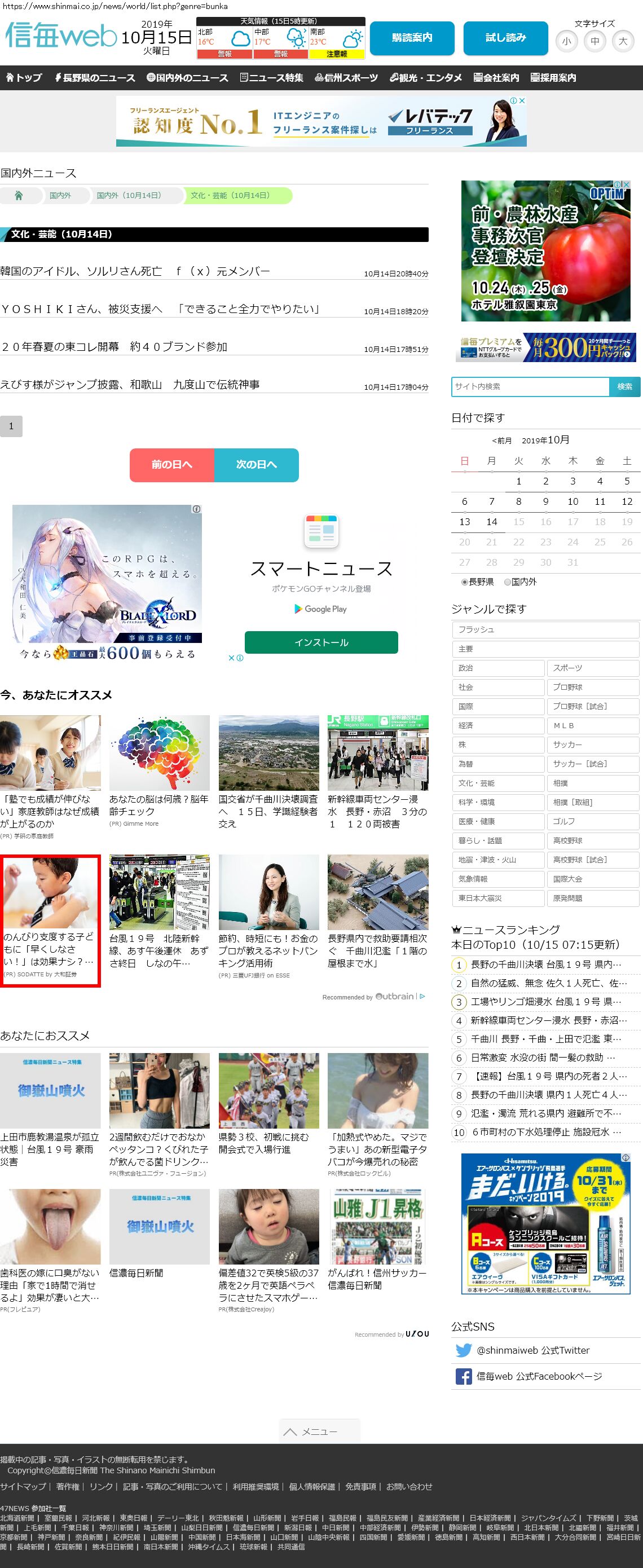Open the Facebook icon link
This screenshot has height=1568, width=643.
pyautogui.click(x=464, y=1376)
